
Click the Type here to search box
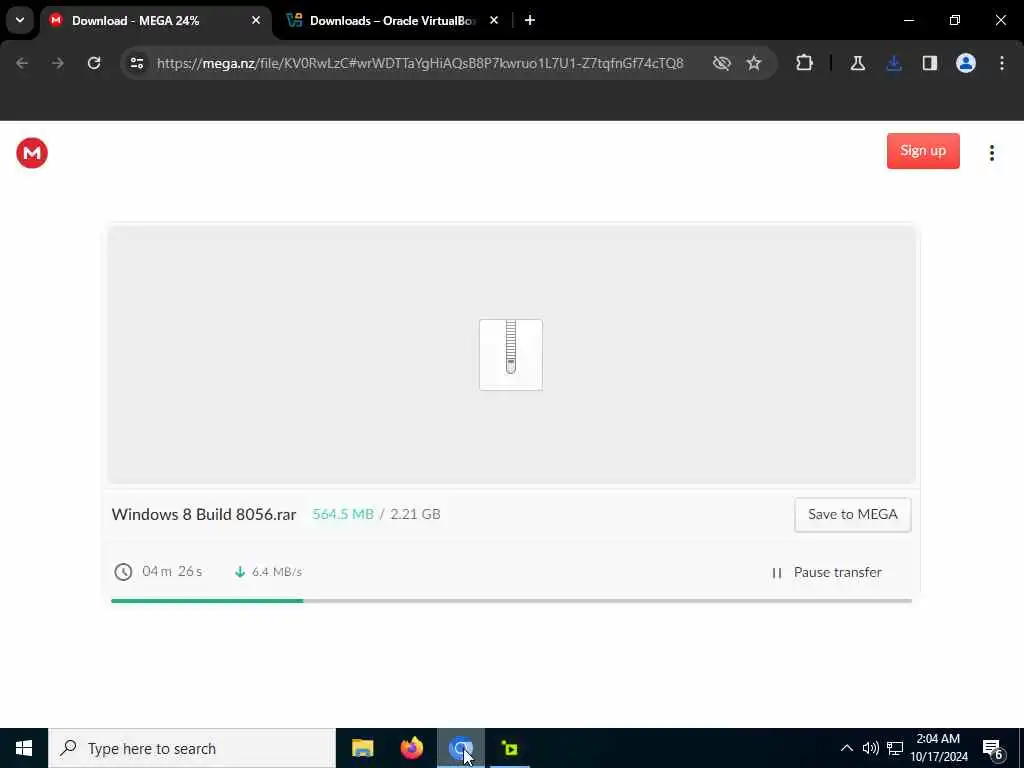point(192,748)
